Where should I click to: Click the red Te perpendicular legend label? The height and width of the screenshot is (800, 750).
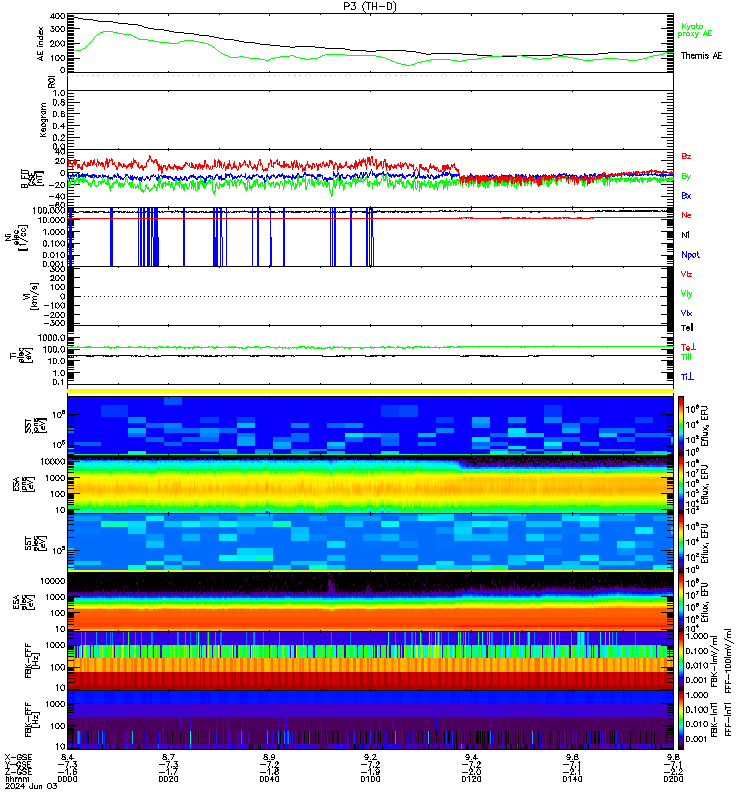click(x=688, y=347)
